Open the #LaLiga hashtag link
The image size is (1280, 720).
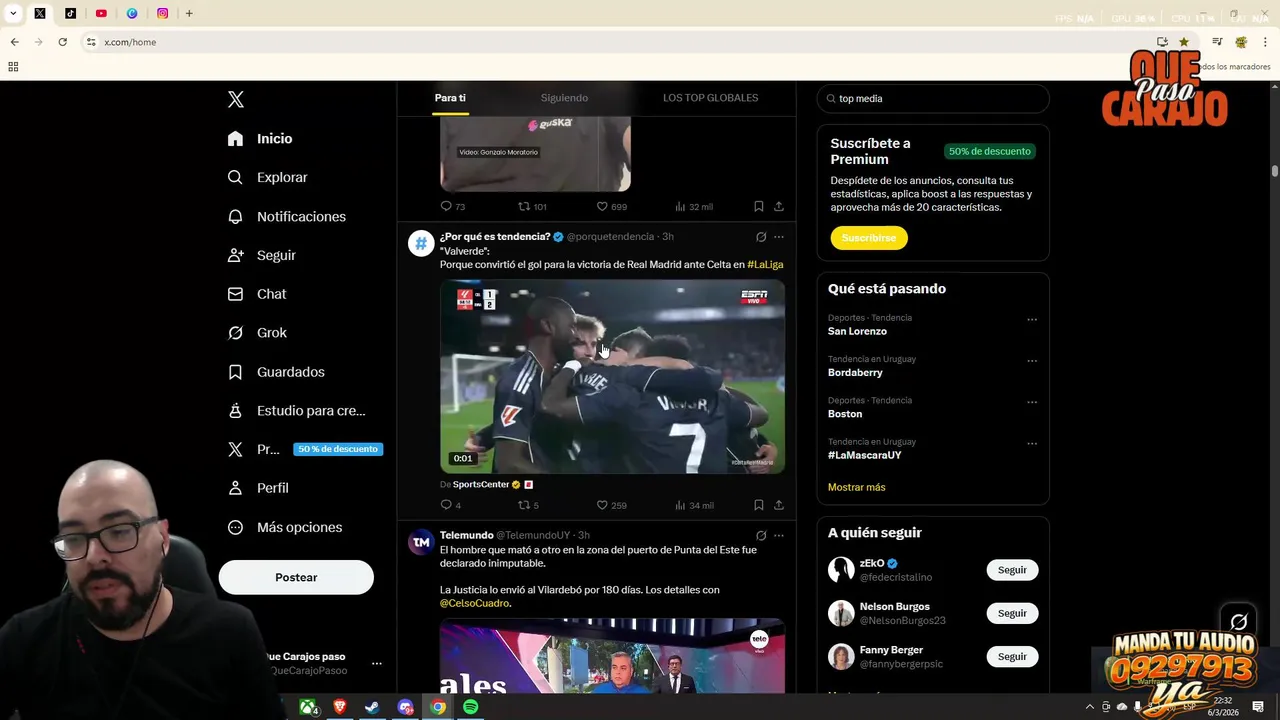765,265
